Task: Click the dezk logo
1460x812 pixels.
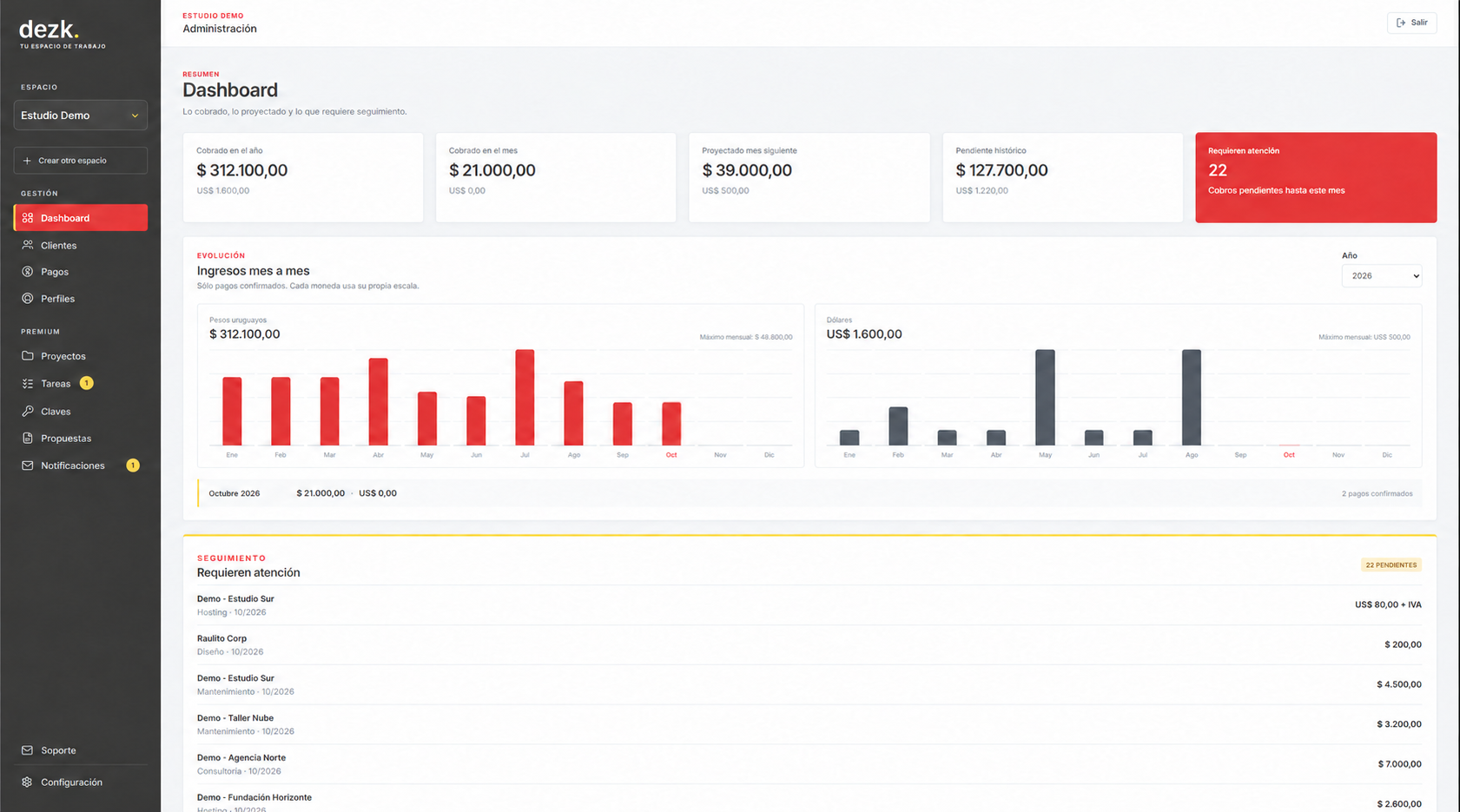Action: tap(50, 31)
